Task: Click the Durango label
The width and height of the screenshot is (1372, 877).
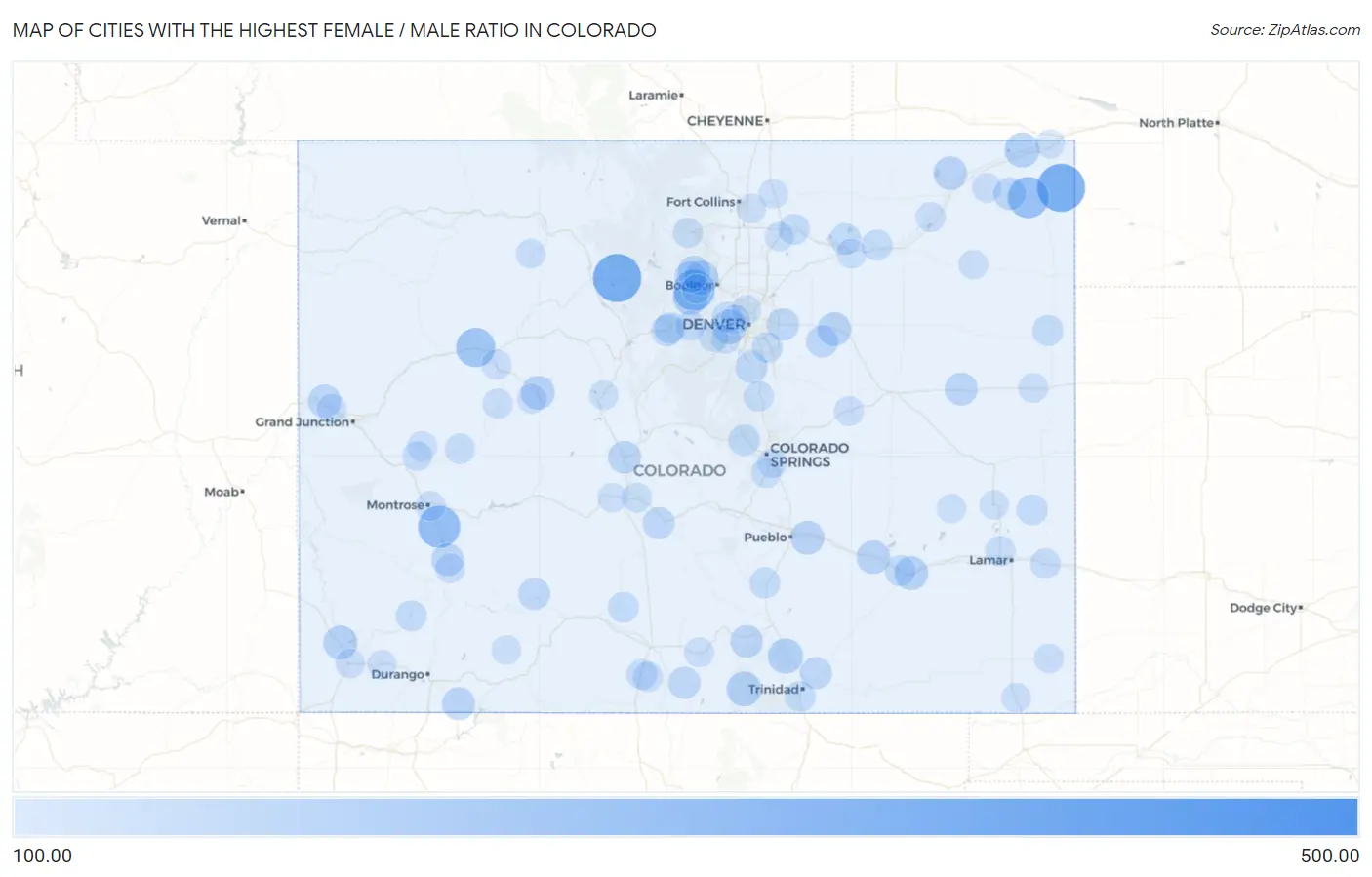Action: (x=397, y=674)
